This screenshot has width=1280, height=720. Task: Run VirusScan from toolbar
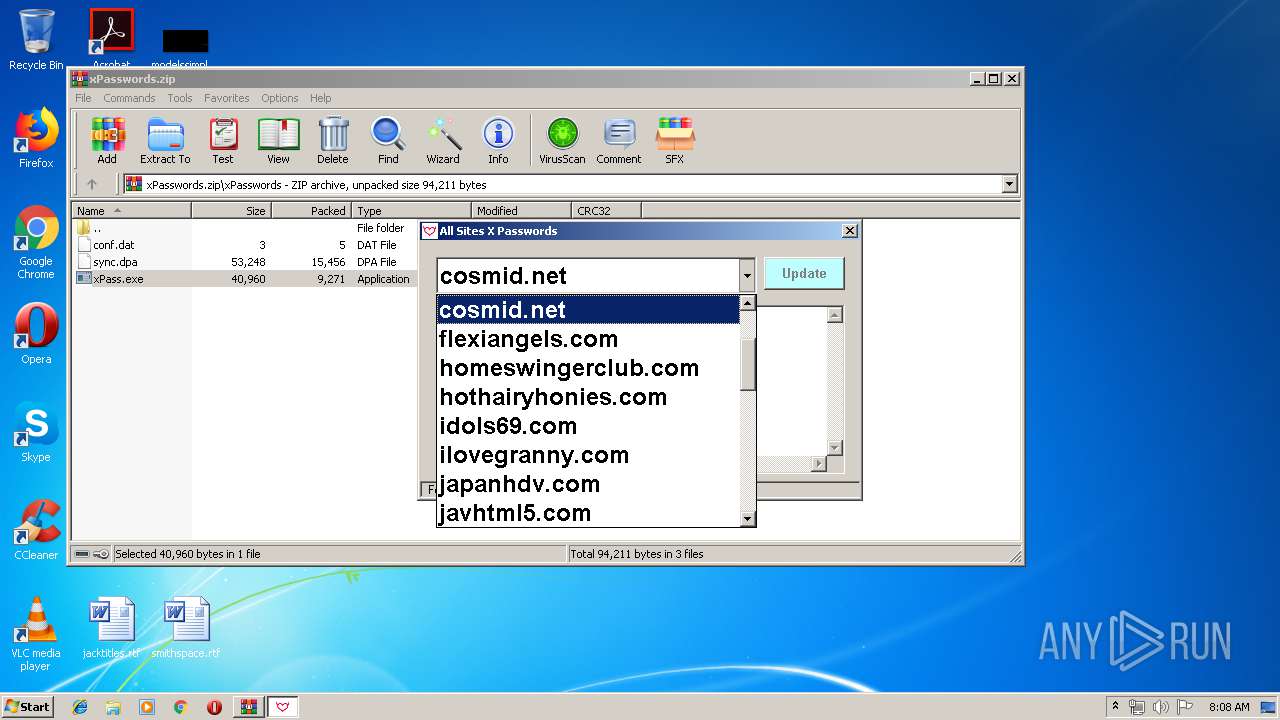coord(562,140)
